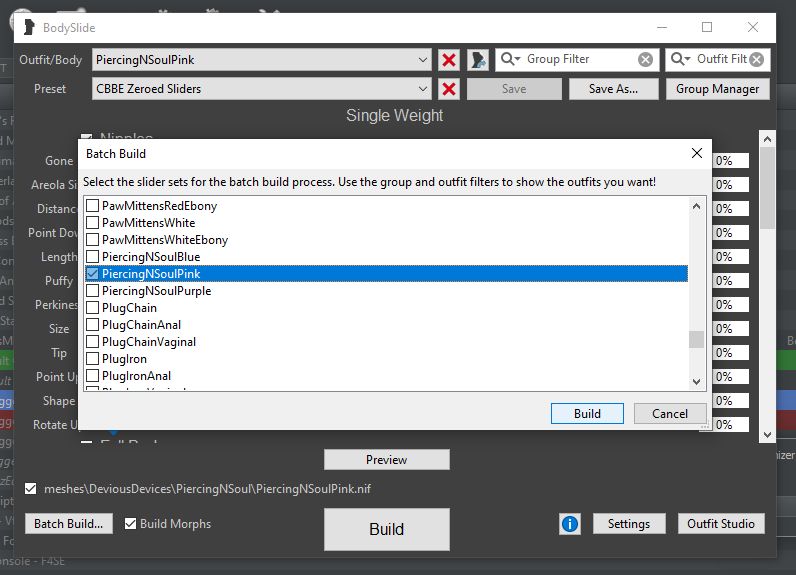Check PawMittensWhite checkbox
The image size is (796, 575).
[92, 223]
